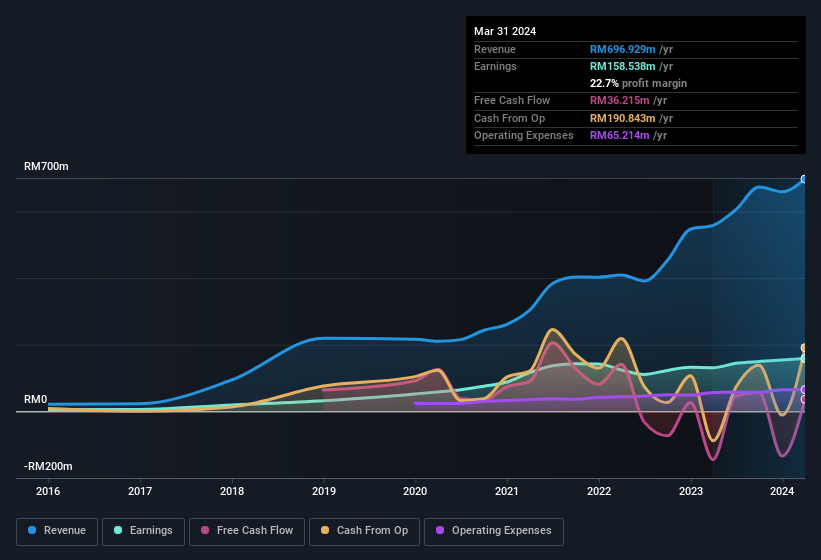Click the 2016 x-axis label
The height and width of the screenshot is (560, 821).
(48, 491)
